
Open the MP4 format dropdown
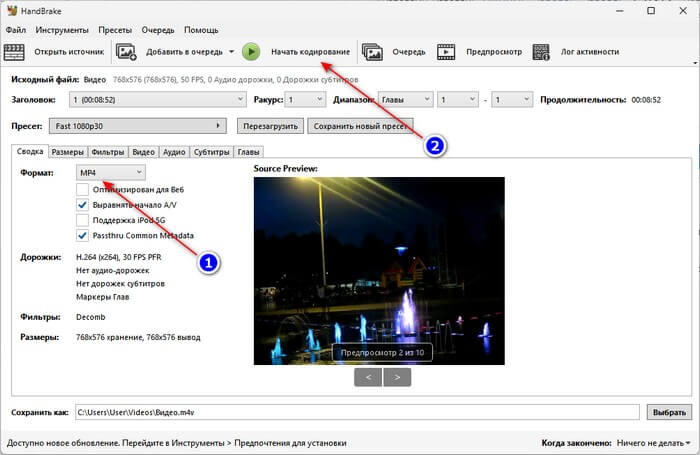coord(111,172)
